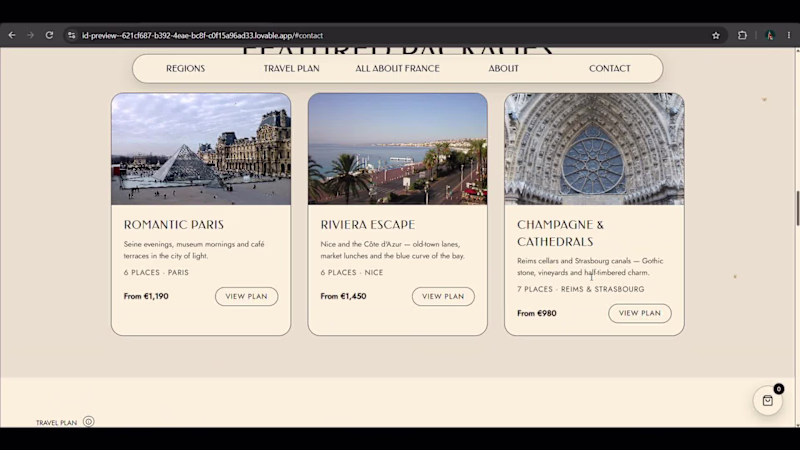Select About in the navigation bar
The width and height of the screenshot is (800, 450).
coord(504,68)
